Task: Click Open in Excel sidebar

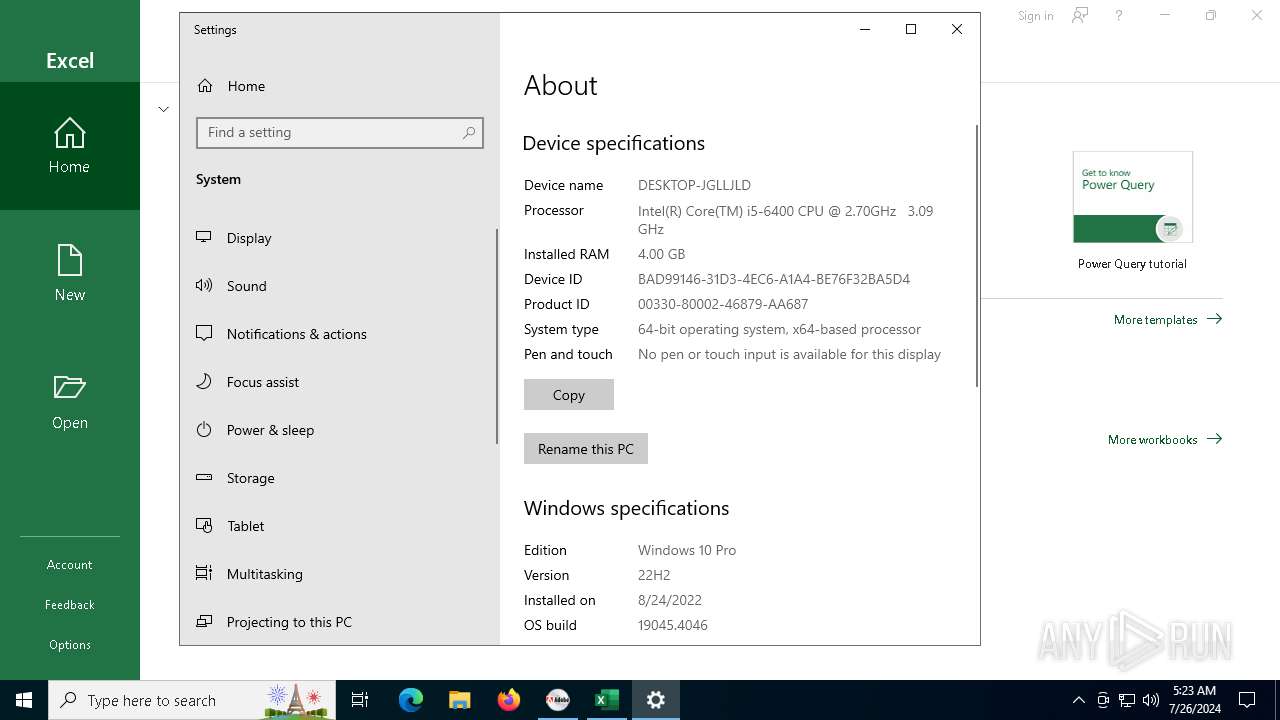Action: (x=70, y=402)
